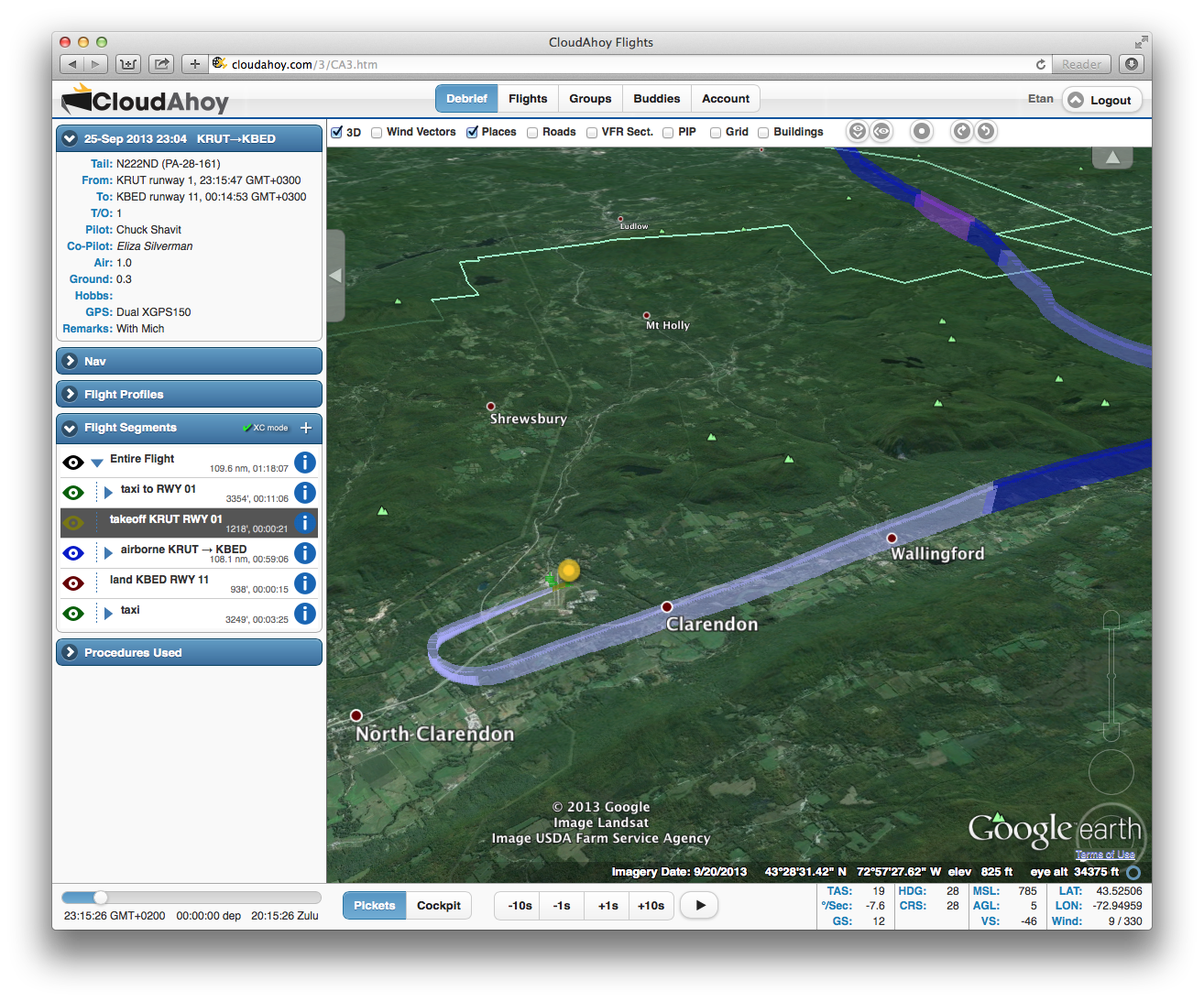
Task: Enable the Wind Vectors checkbox
Action: point(377,133)
